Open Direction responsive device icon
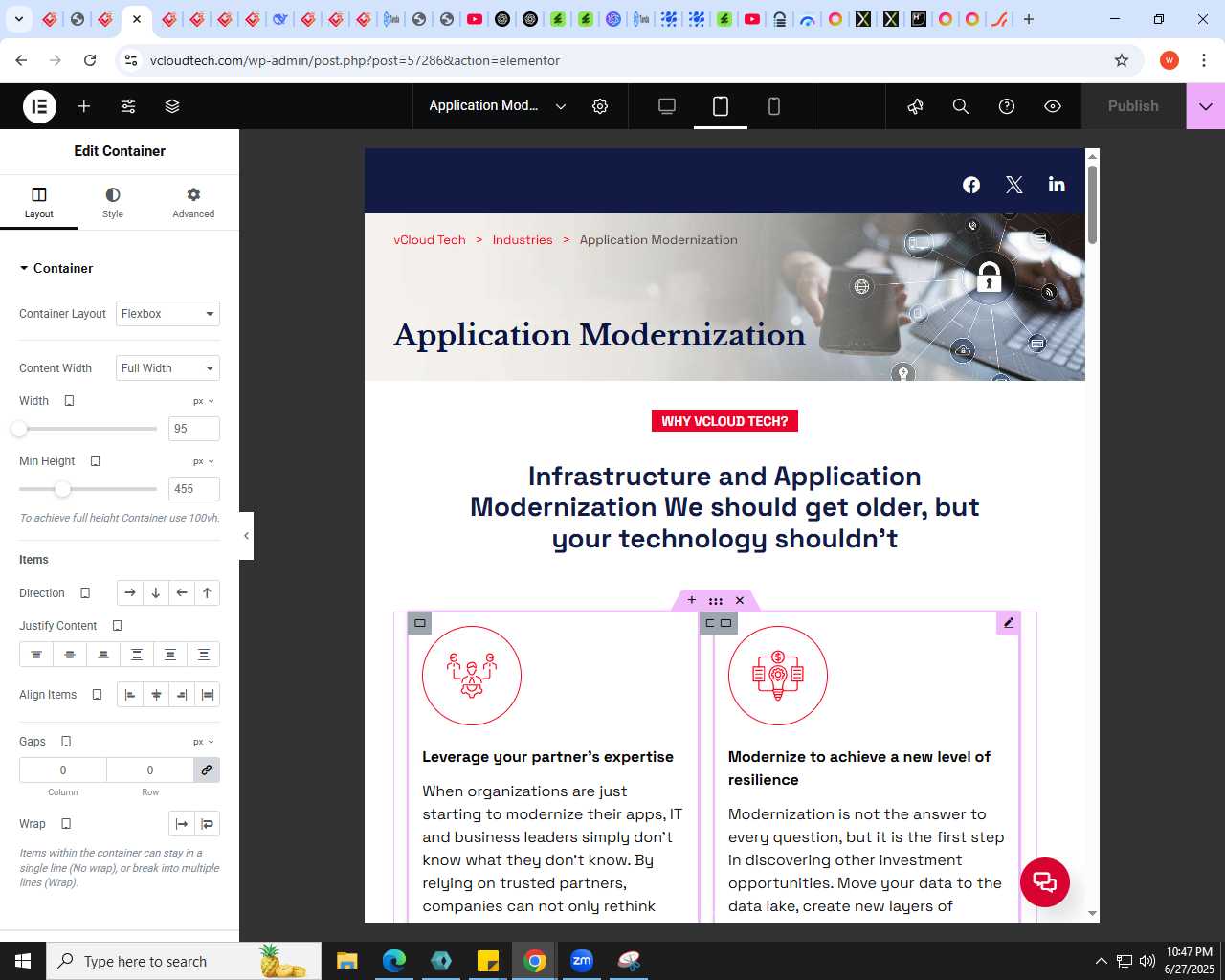This screenshot has width=1225, height=980. point(85,593)
